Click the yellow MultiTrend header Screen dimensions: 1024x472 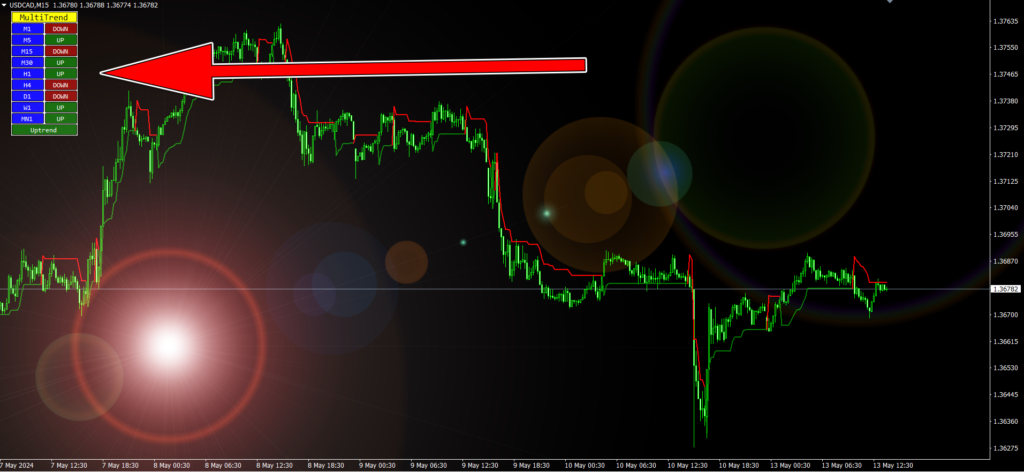44,18
